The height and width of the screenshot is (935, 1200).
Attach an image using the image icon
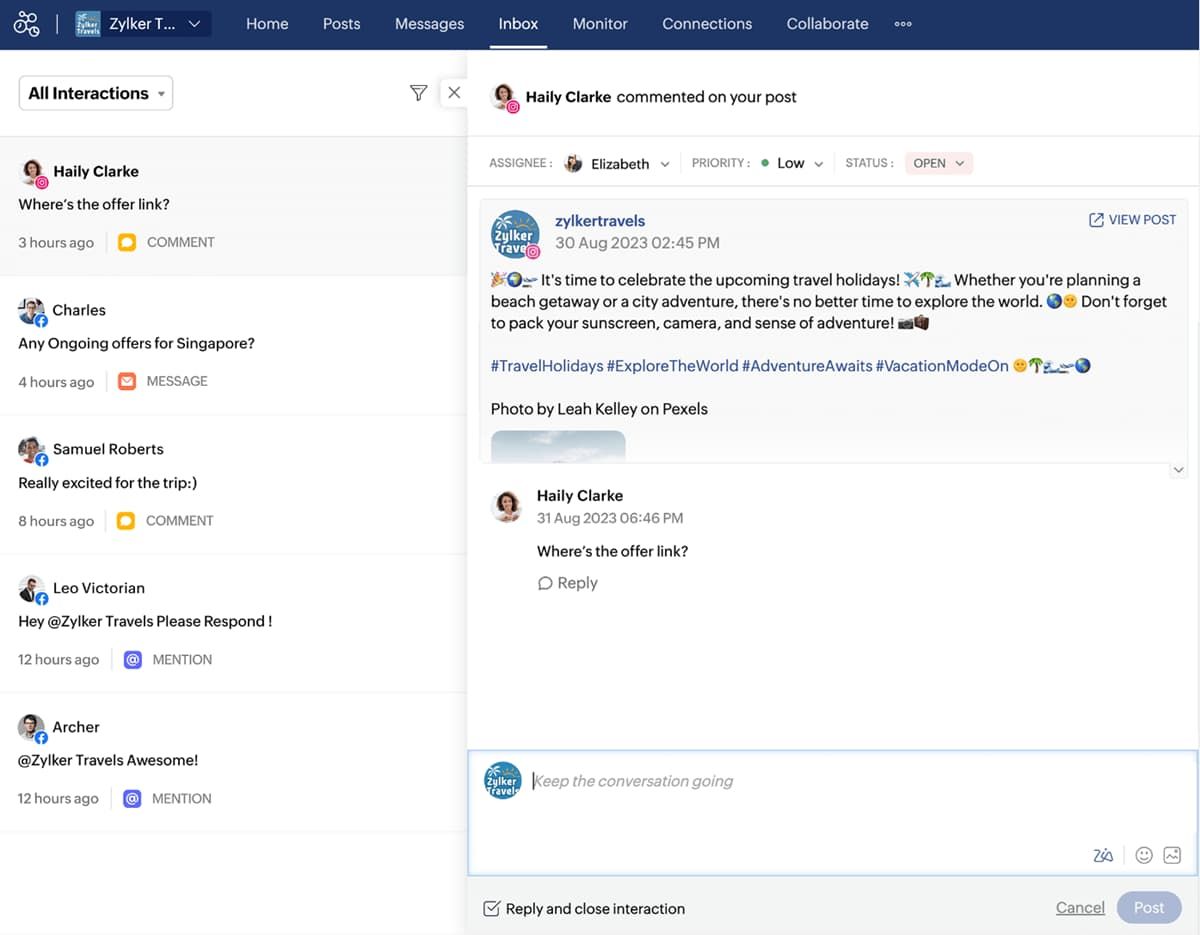1172,855
